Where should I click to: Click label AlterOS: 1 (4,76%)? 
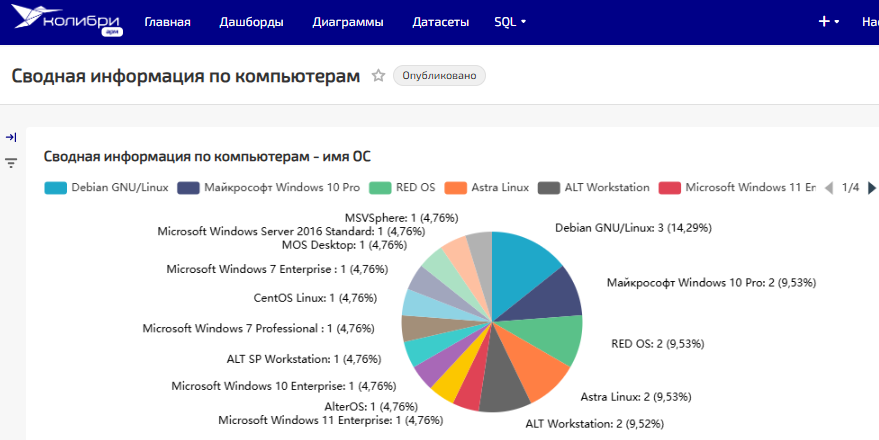point(371,406)
